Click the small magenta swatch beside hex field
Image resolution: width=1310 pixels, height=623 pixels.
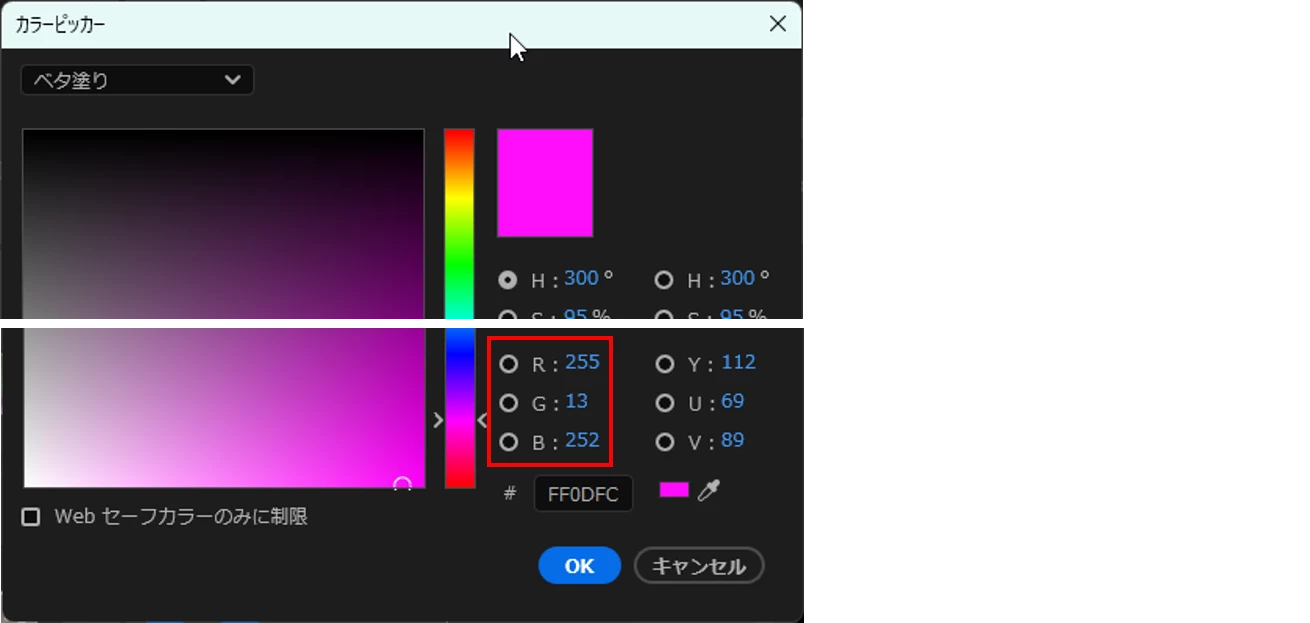tap(674, 490)
